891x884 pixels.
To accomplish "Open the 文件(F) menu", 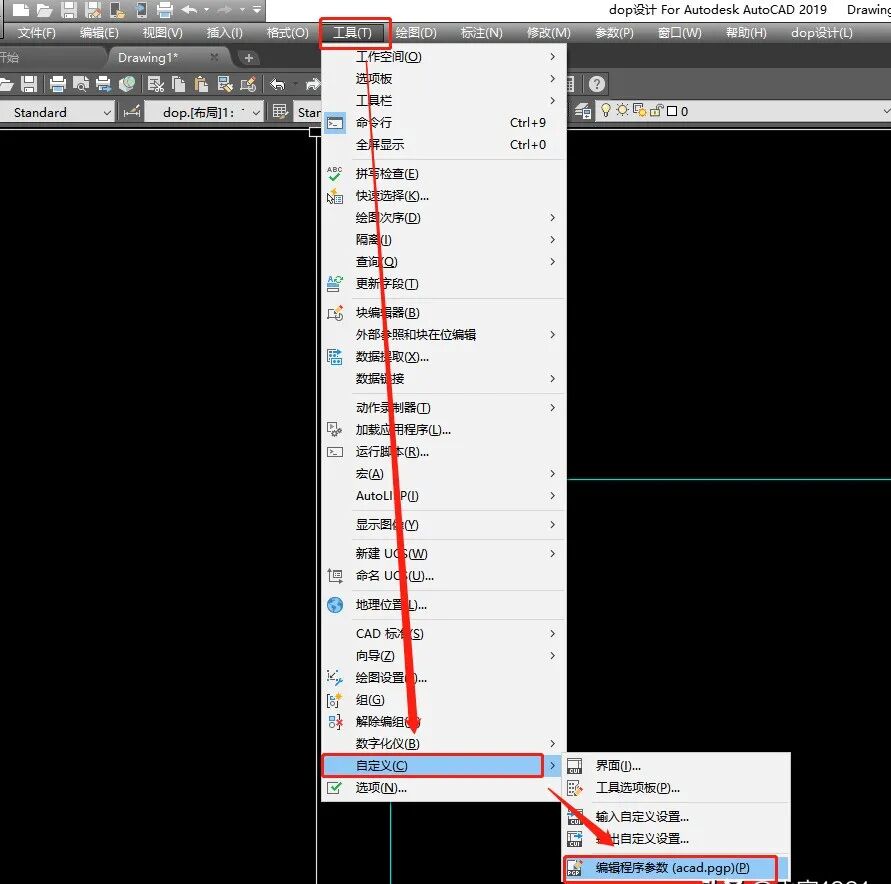I will [37, 32].
